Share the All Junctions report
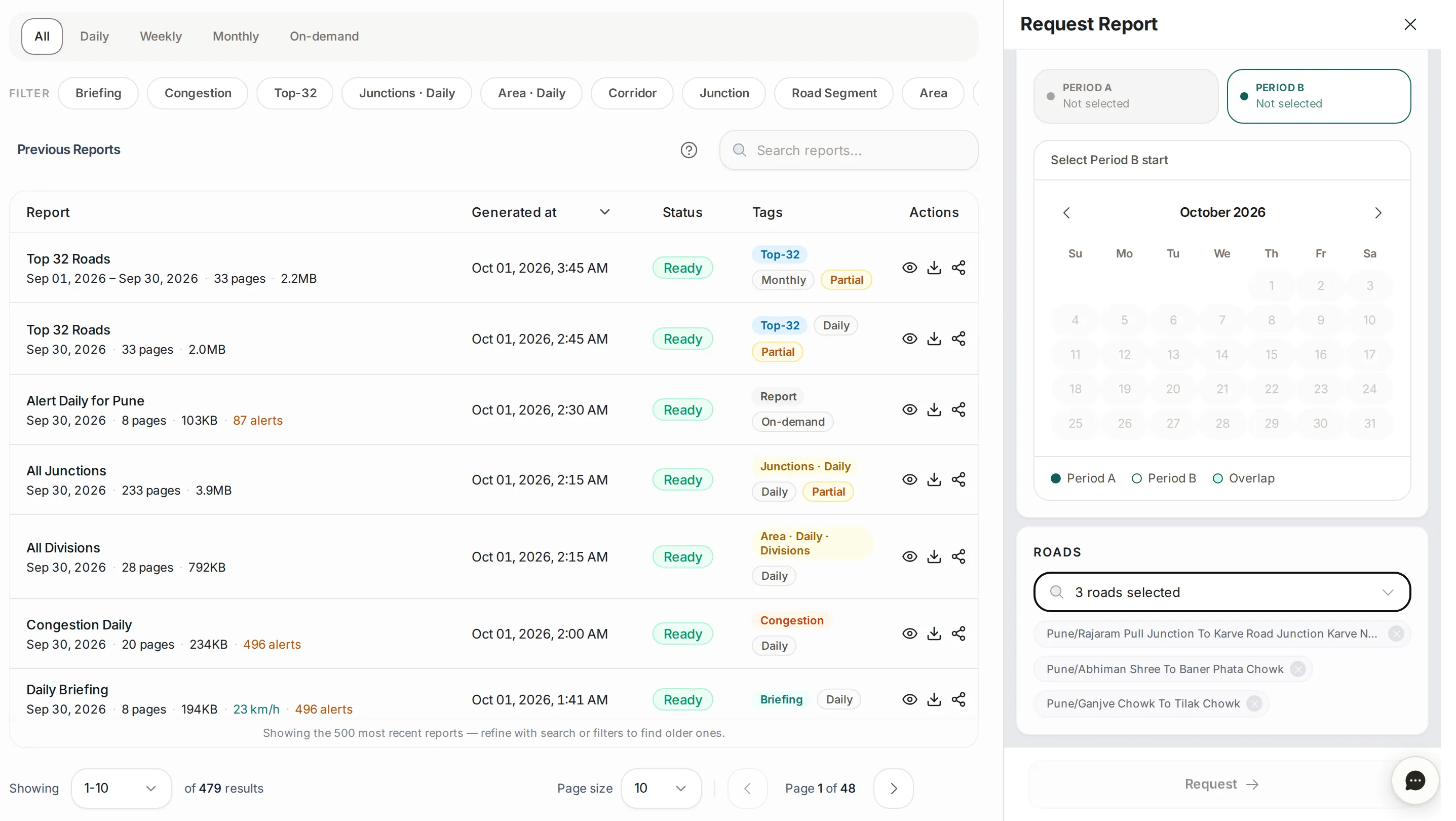The image size is (1456, 821). [958, 479]
